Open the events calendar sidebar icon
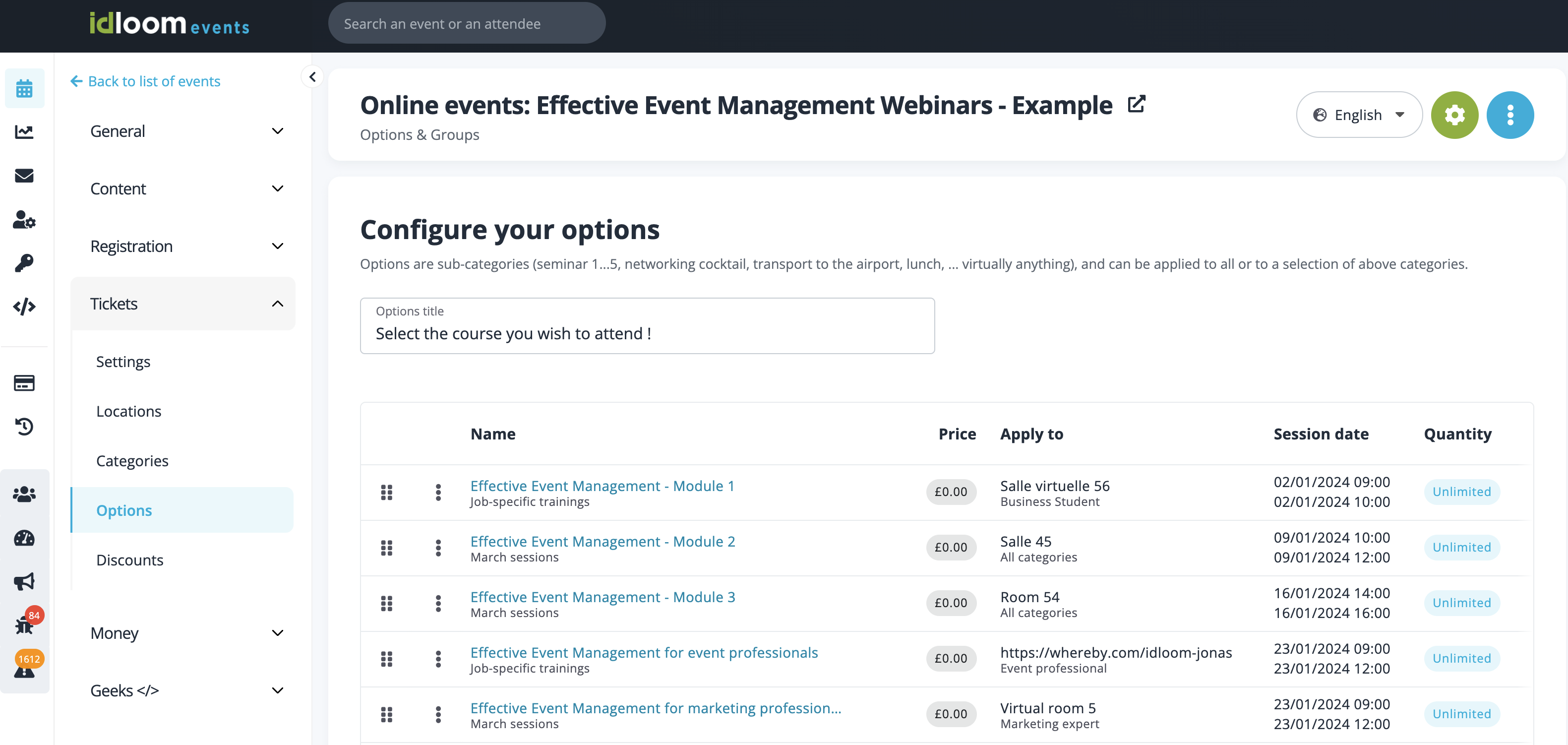 tap(24, 88)
